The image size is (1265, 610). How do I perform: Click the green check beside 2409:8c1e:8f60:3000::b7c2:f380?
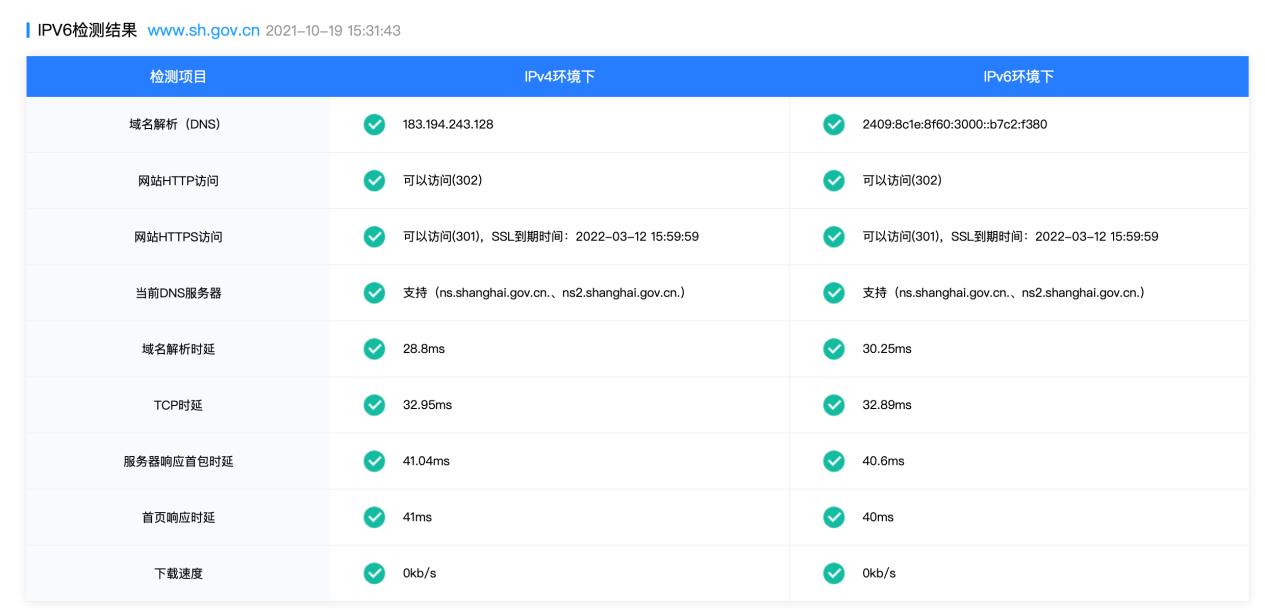click(x=833, y=125)
